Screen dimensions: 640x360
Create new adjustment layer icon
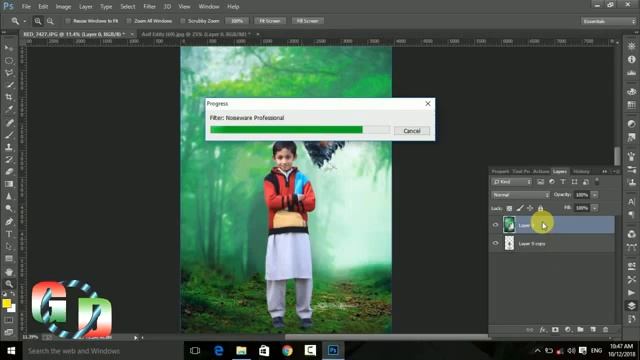[x=568, y=329]
